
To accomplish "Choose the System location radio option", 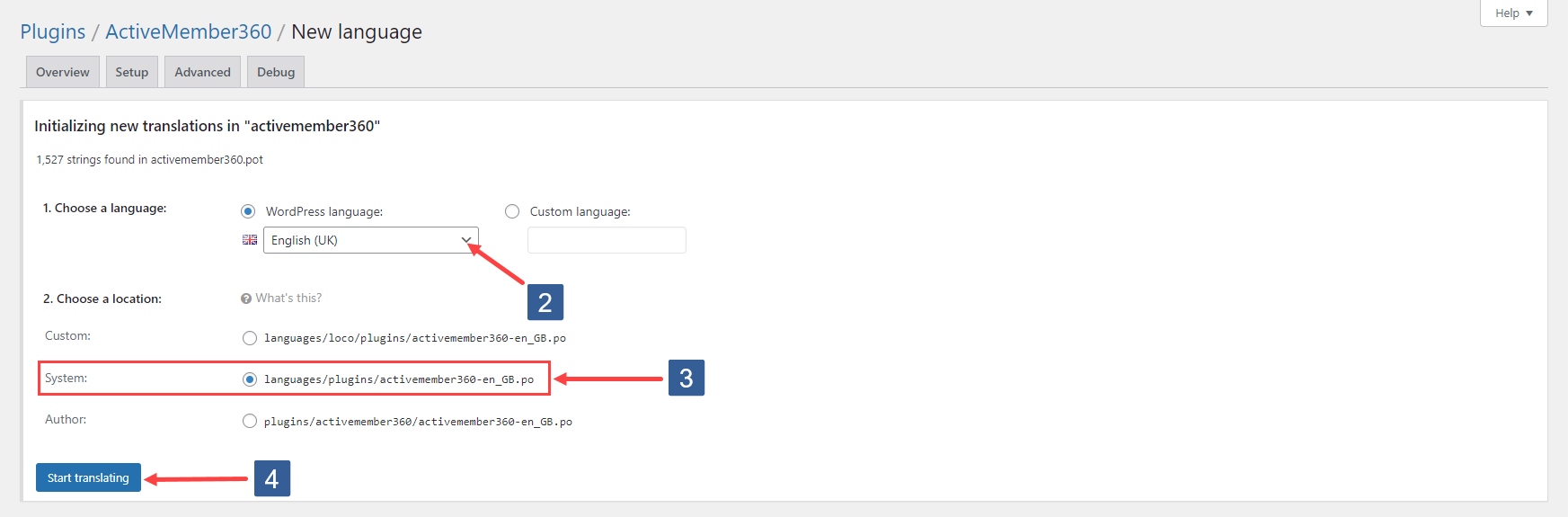I will tap(250, 379).
